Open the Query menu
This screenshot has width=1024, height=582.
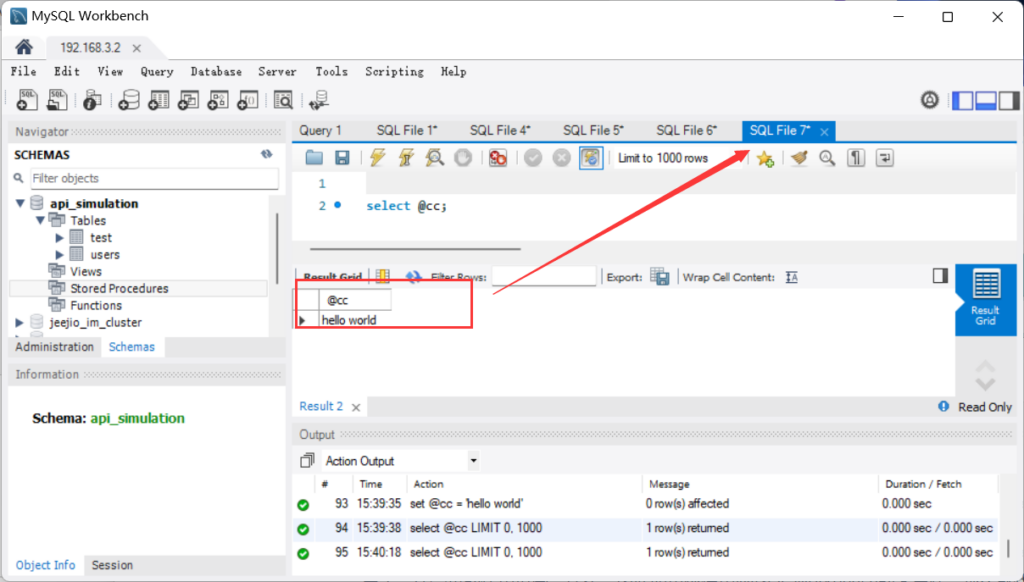click(x=157, y=71)
